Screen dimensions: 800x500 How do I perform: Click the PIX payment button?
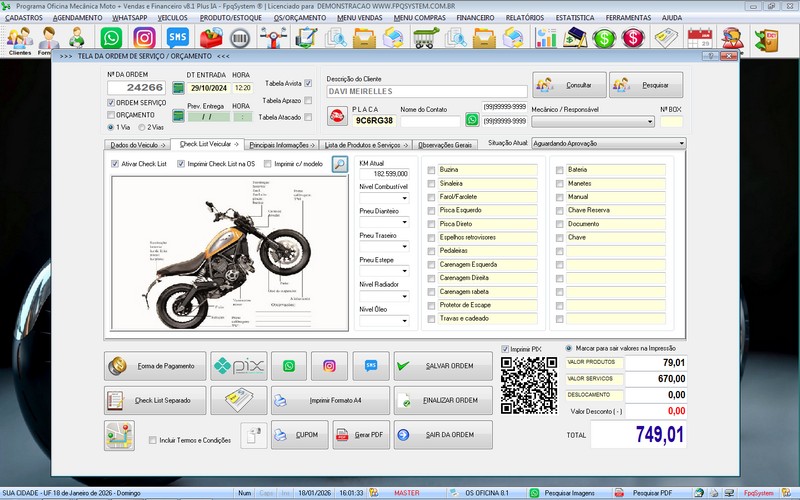coord(238,366)
